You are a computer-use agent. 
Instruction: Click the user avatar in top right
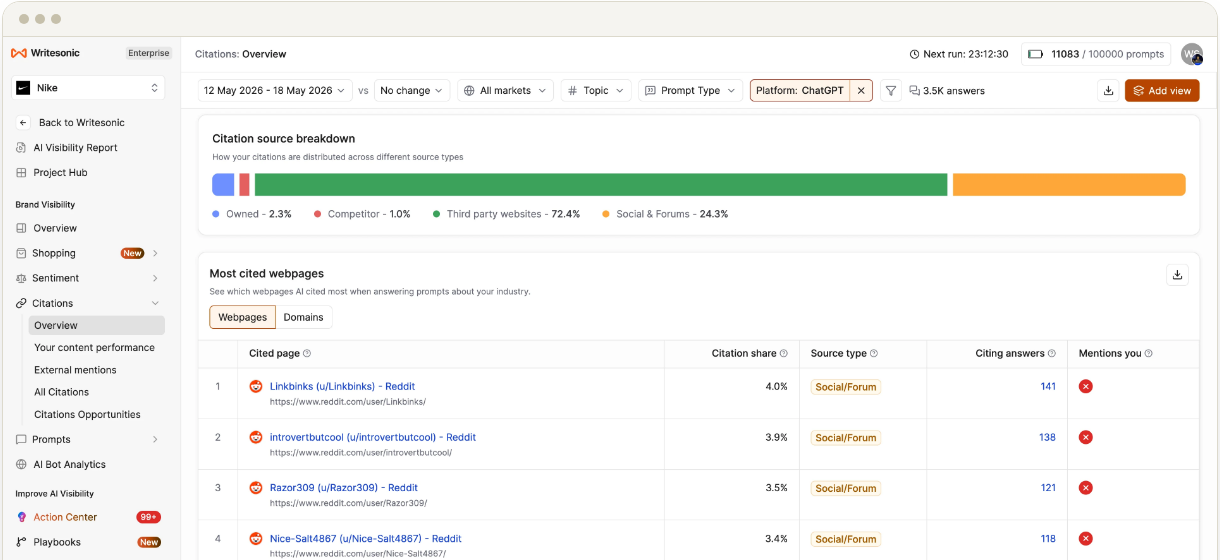point(1191,54)
